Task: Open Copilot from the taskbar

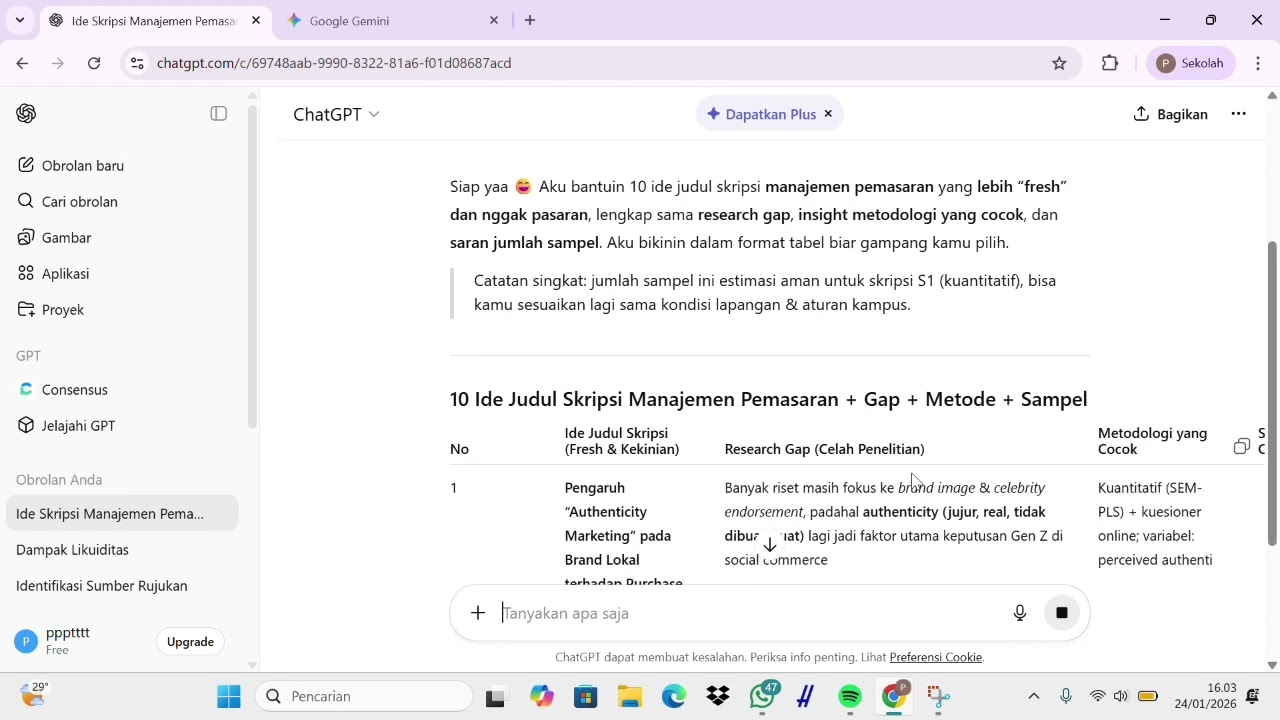Action: click(x=542, y=696)
